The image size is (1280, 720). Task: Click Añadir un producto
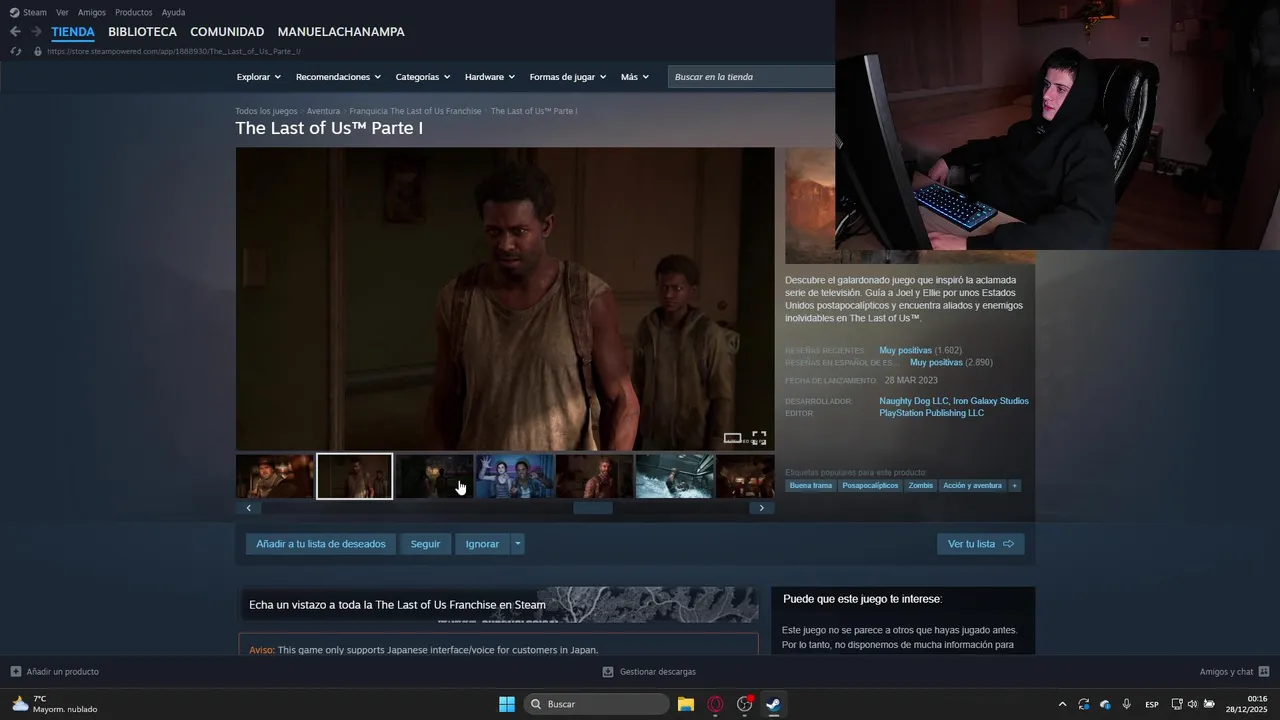(x=55, y=672)
